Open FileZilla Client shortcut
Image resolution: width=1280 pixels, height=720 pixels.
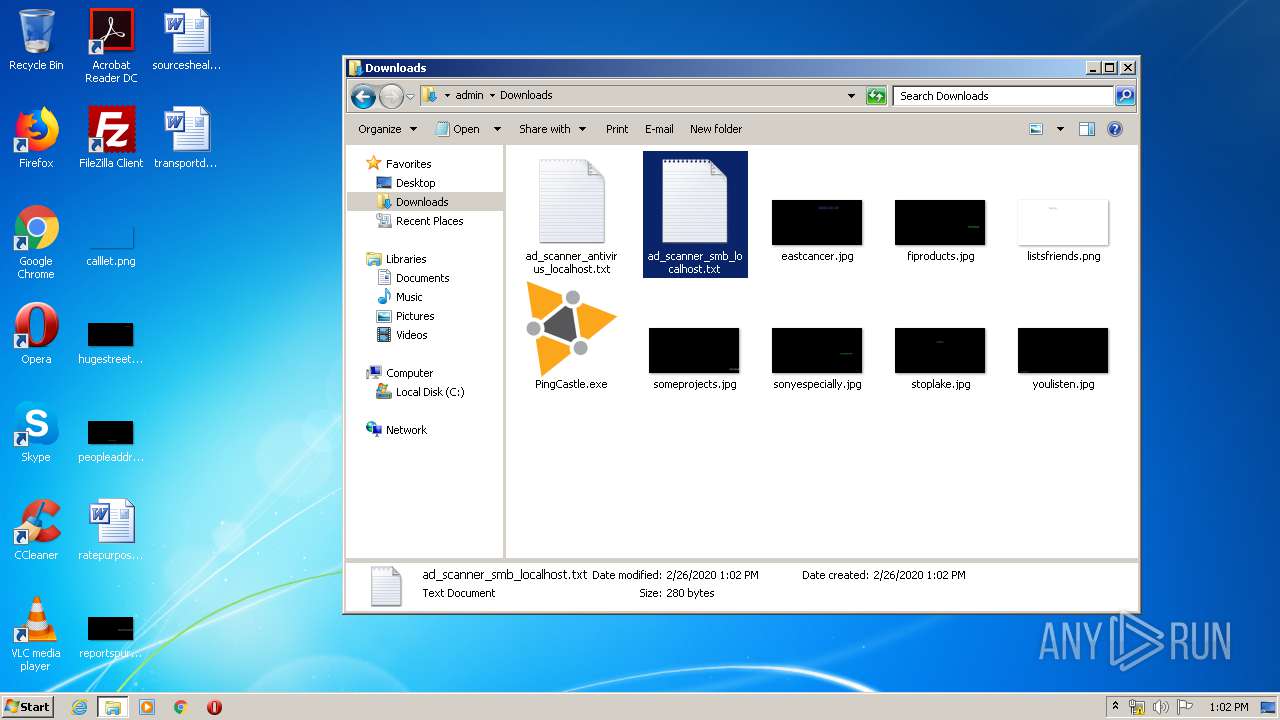(x=111, y=138)
